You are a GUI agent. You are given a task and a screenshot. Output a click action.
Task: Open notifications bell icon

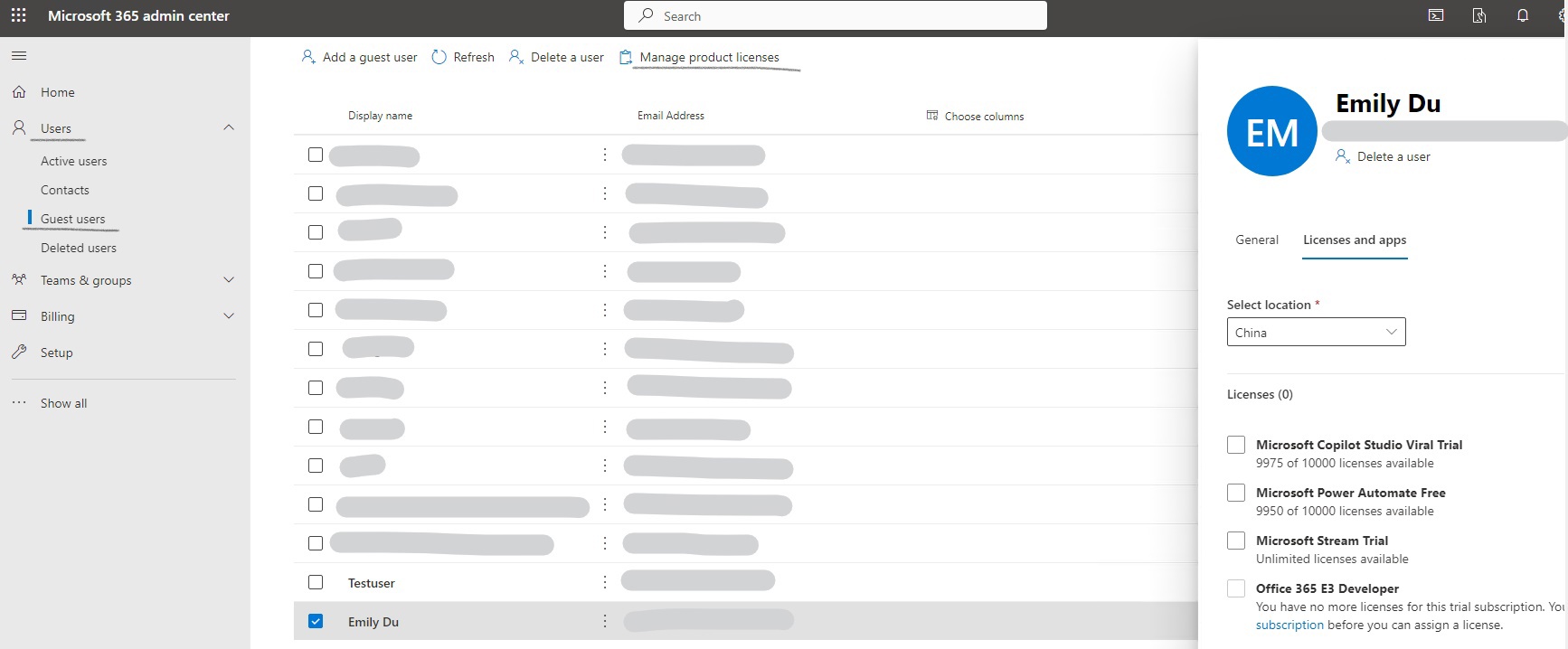pos(1523,15)
